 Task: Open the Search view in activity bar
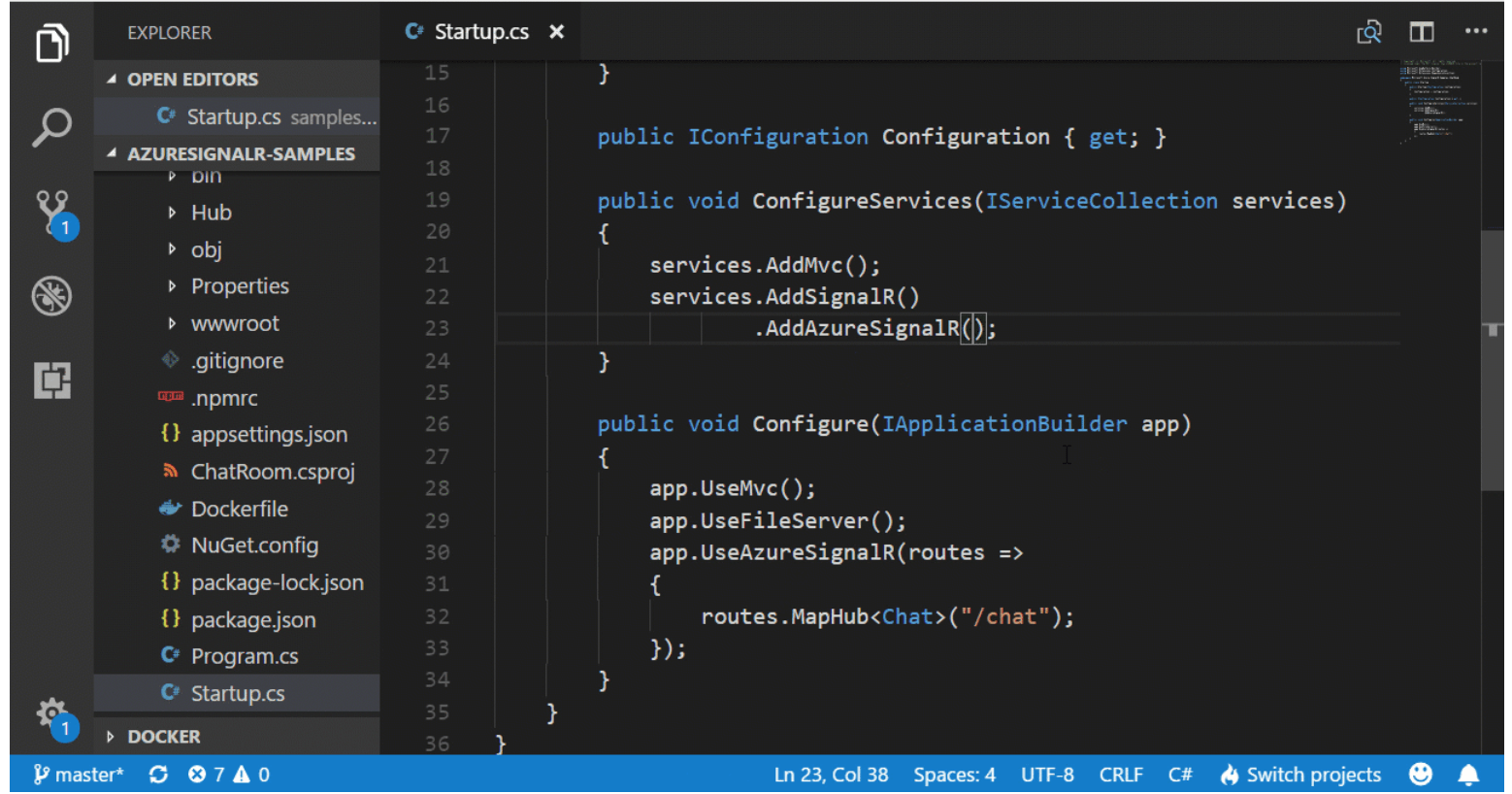tap(52, 127)
